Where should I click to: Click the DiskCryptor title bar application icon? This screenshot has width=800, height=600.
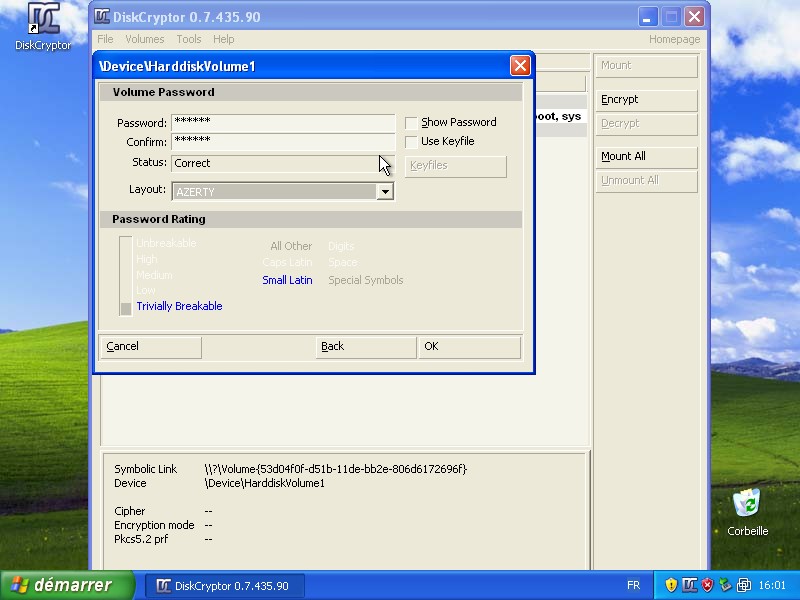102,16
